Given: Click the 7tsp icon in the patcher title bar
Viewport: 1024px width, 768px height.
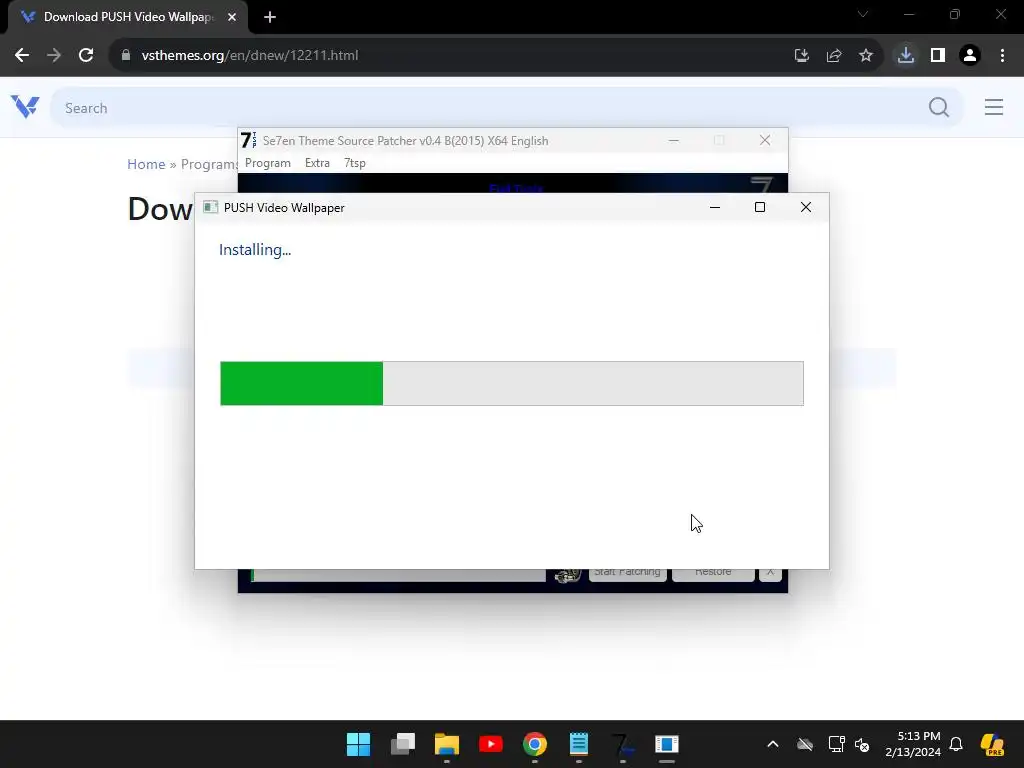Looking at the screenshot, I should click(x=248, y=140).
